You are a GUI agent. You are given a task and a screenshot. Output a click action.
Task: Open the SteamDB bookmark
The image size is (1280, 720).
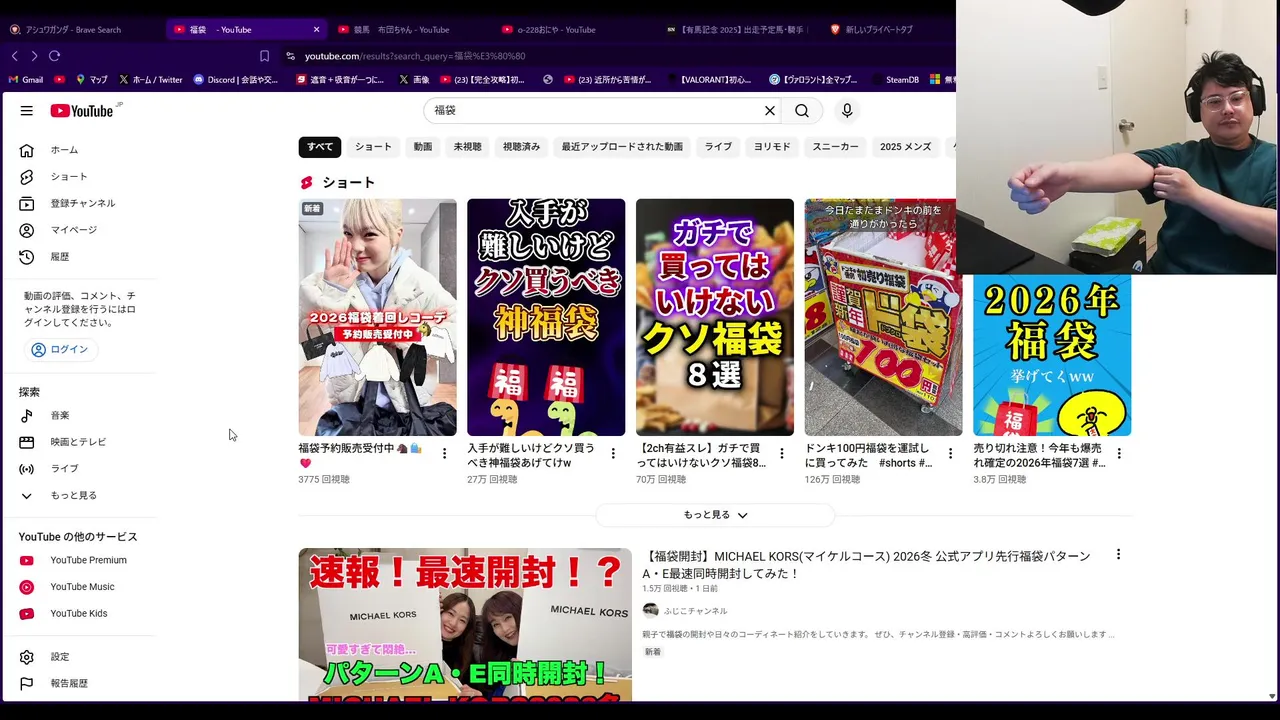click(x=895, y=80)
